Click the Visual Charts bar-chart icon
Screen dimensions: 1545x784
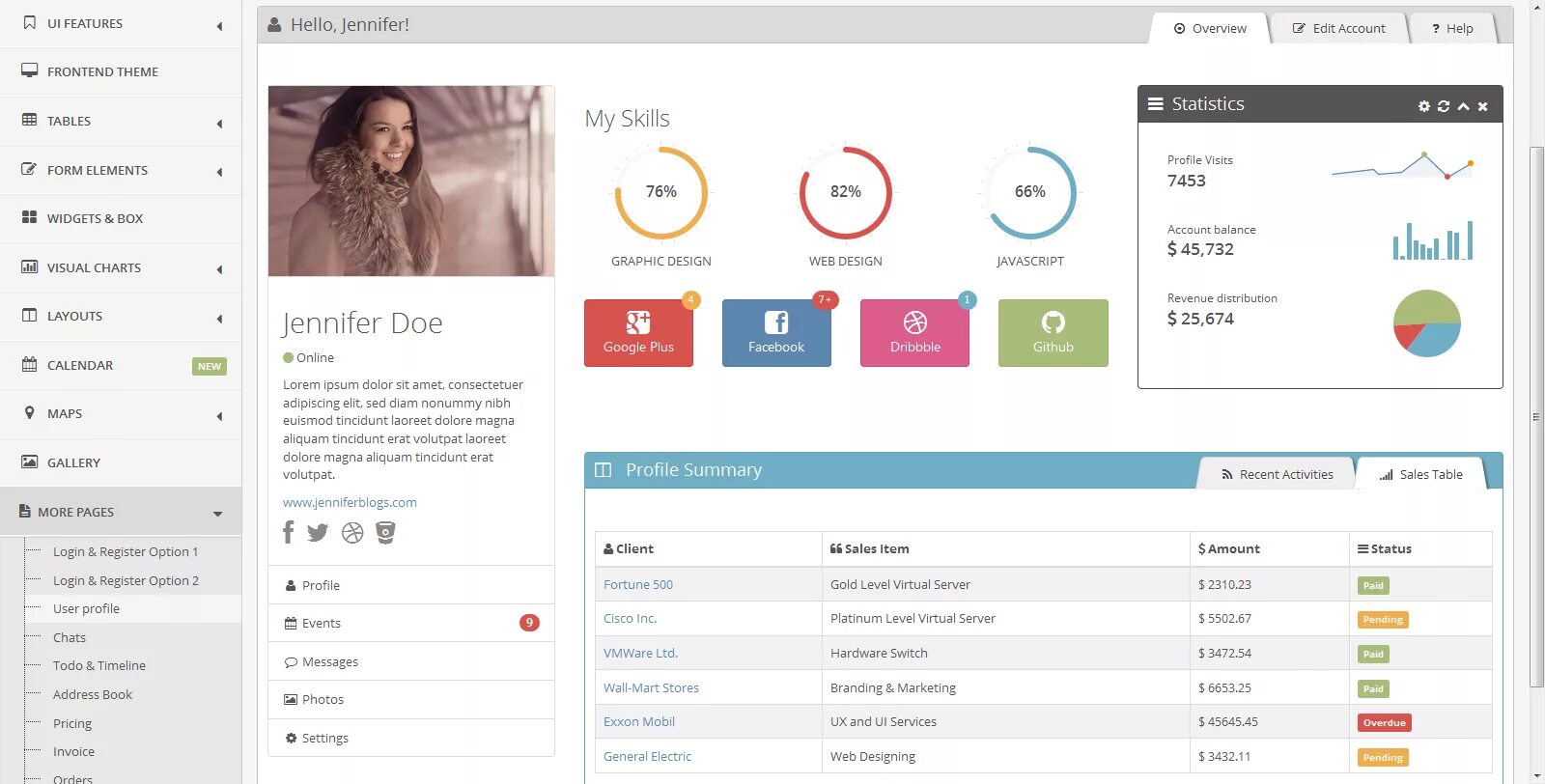(30, 266)
